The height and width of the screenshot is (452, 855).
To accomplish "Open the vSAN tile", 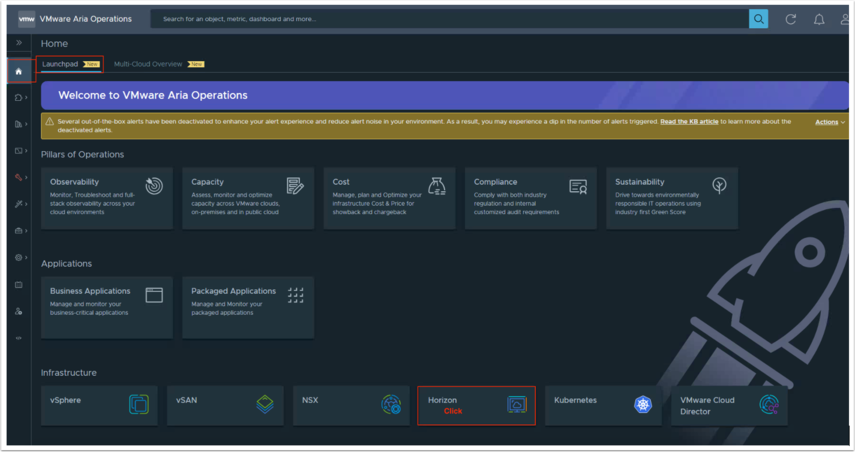I will tap(225, 405).
